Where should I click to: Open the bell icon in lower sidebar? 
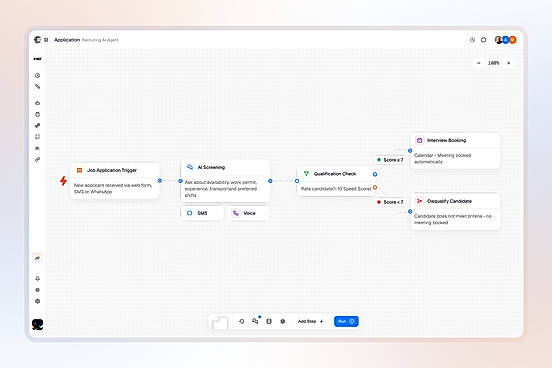(x=37, y=279)
